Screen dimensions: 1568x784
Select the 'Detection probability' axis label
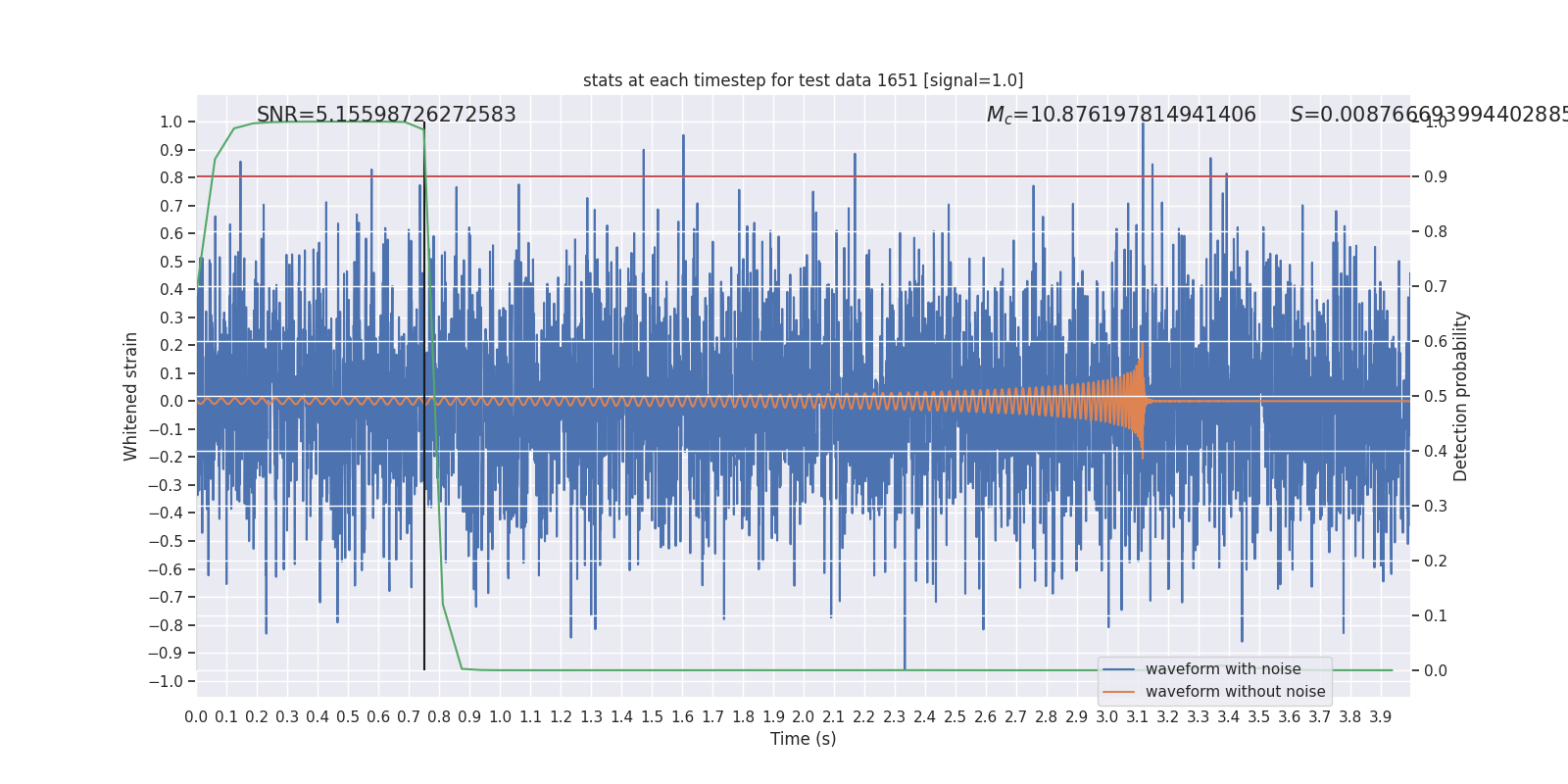[x=1461, y=396]
